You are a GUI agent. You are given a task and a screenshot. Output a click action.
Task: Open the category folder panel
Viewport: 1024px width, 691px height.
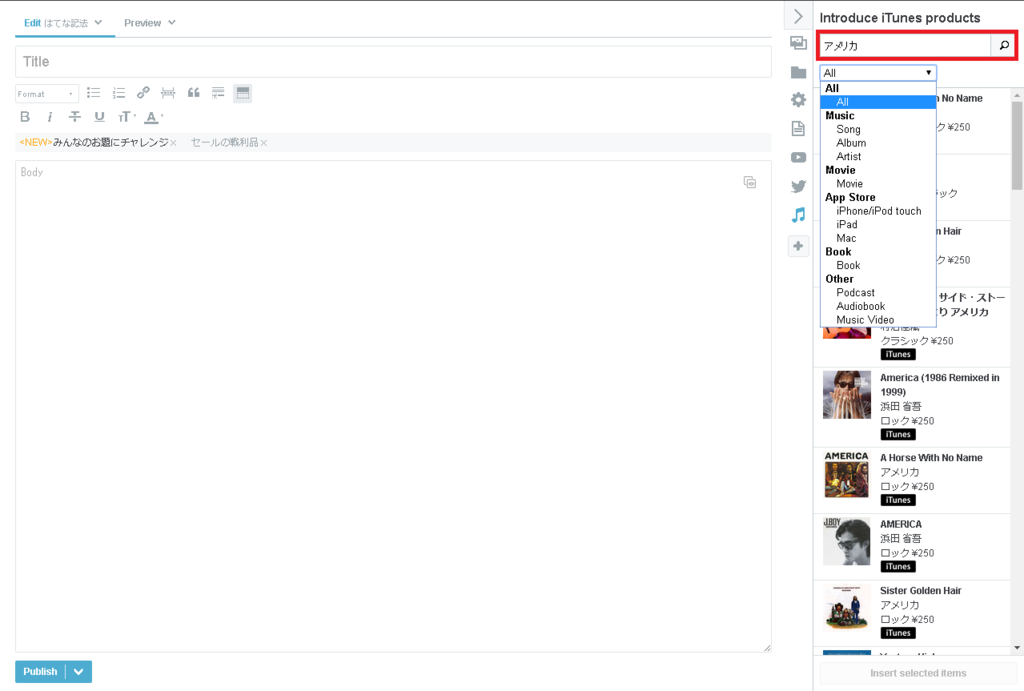[x=798, y=72]
